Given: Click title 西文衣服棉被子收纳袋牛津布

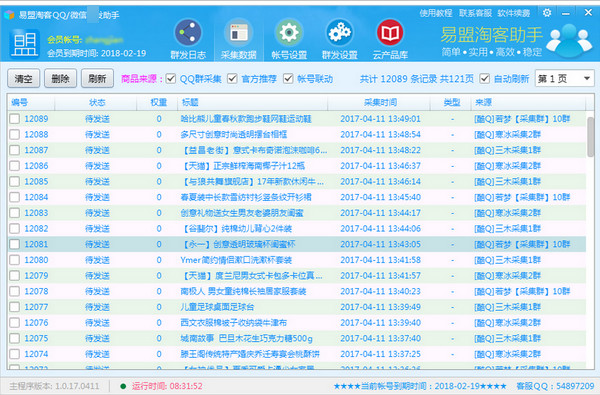Looking at the screenshot, I should click(233, 323).
